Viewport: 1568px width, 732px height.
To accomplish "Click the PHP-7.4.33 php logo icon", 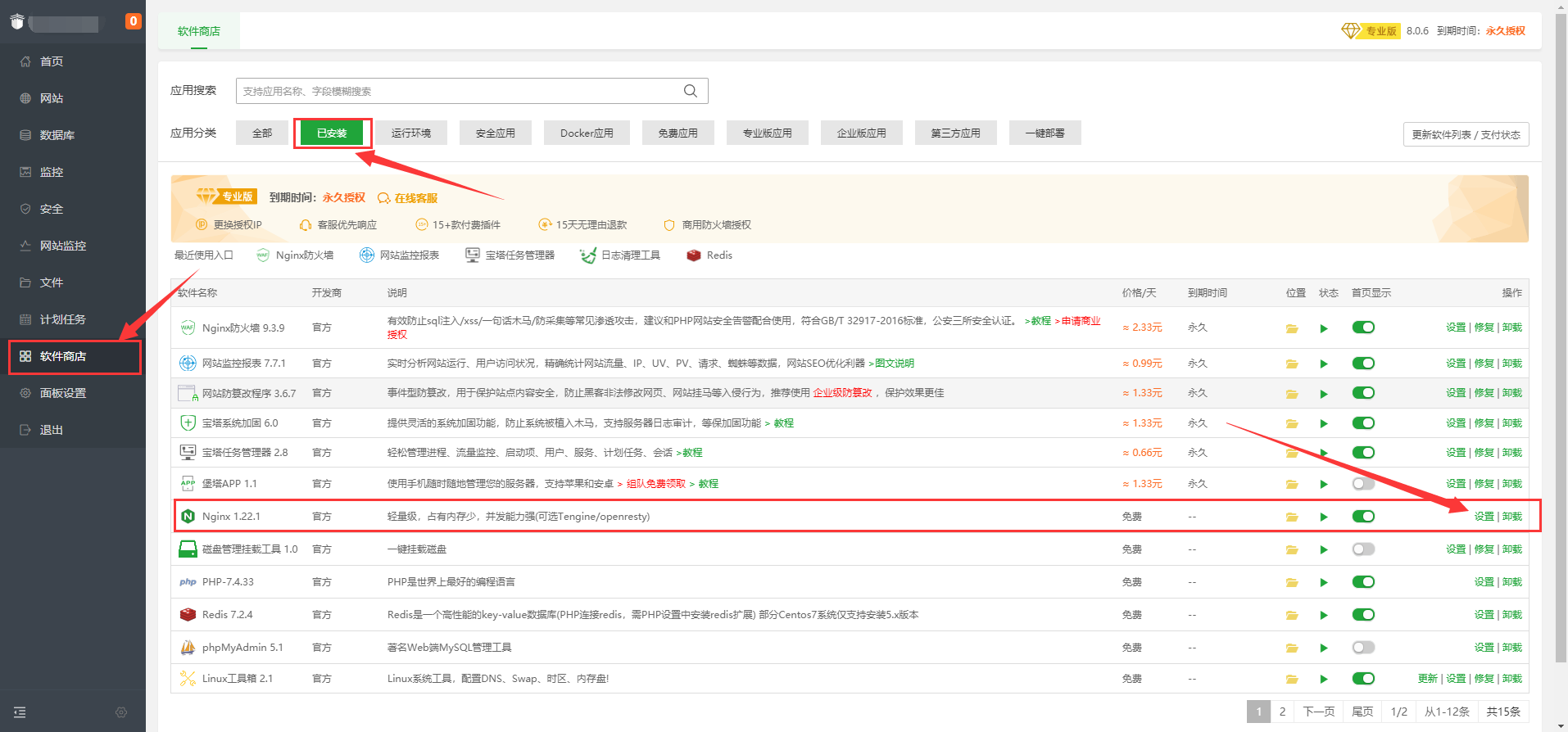I will [188, 582].
